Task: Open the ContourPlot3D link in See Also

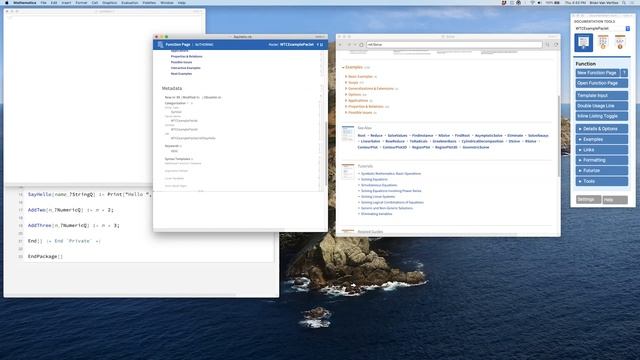Action: pos(395,147)
